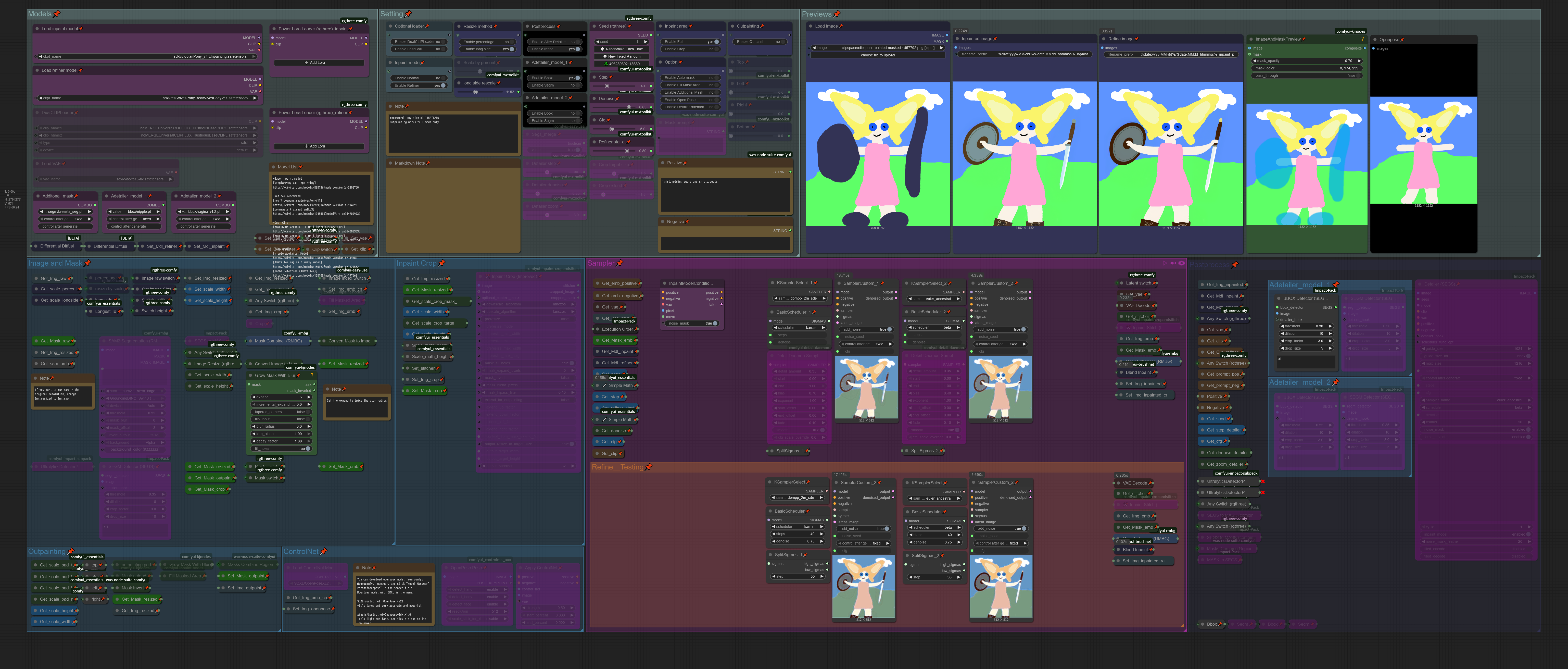Click the Refine__Testing group title
Screen dimensions: 1568x669
617,467
